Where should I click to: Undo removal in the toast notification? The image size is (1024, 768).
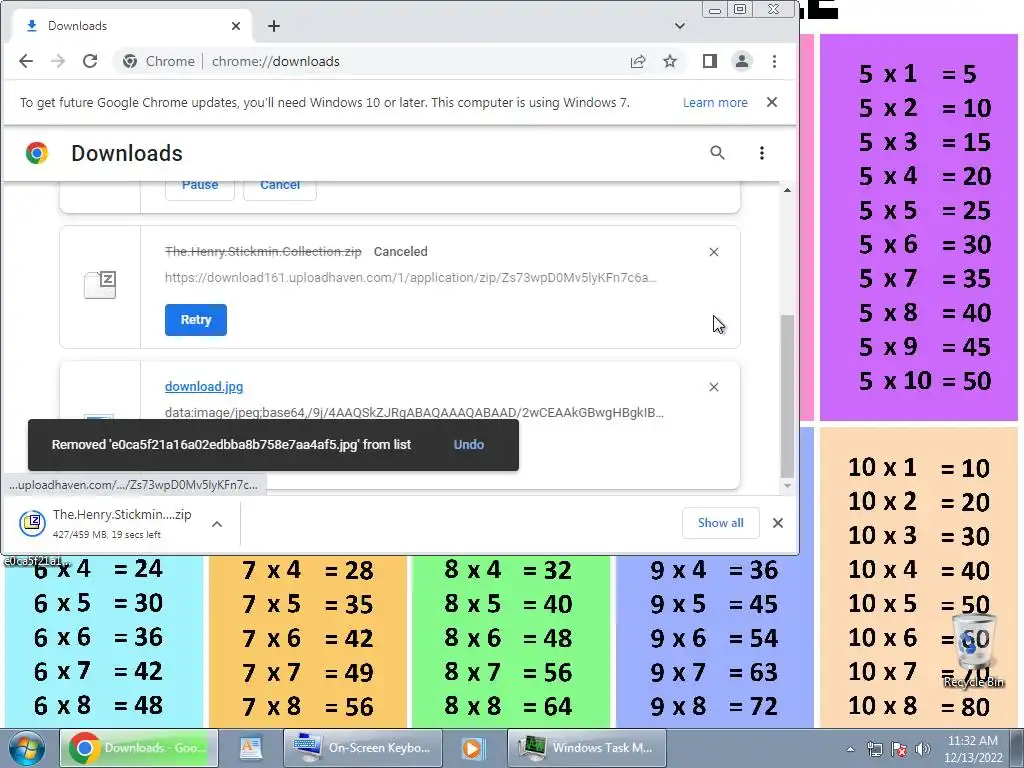click(x=469, y=445)
